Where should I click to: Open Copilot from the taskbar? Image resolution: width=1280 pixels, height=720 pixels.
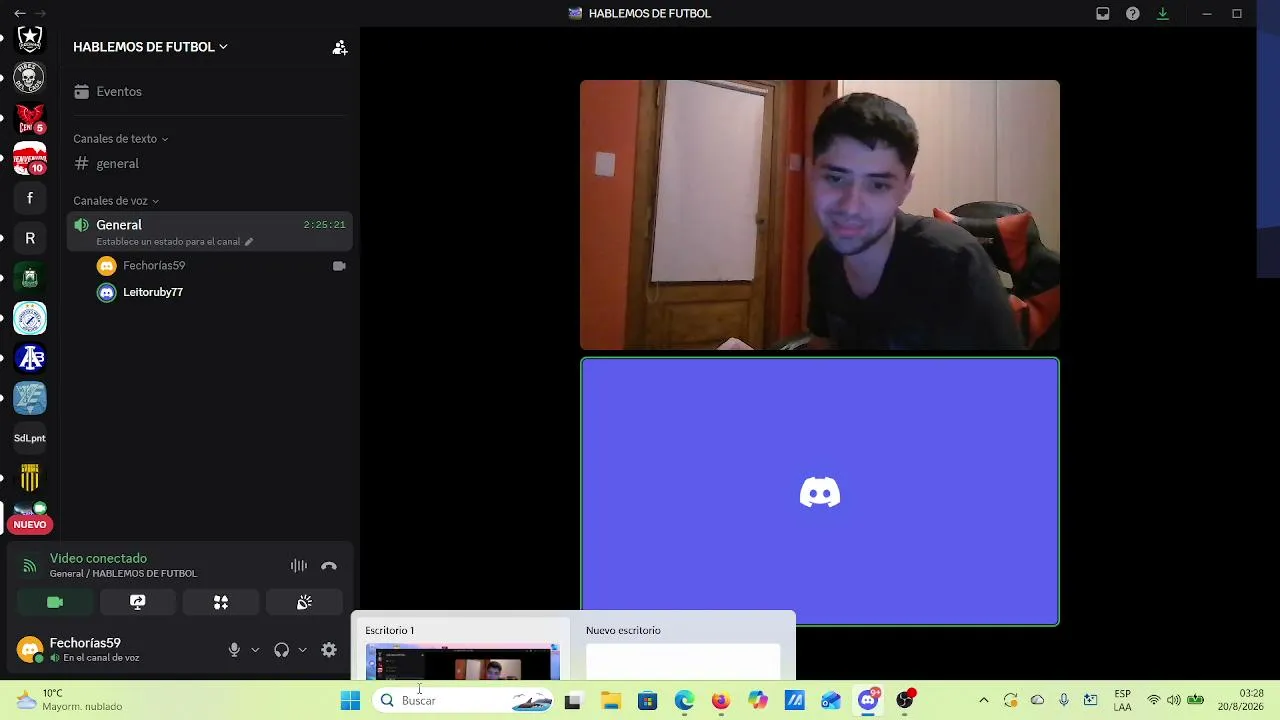pos(758,701)
